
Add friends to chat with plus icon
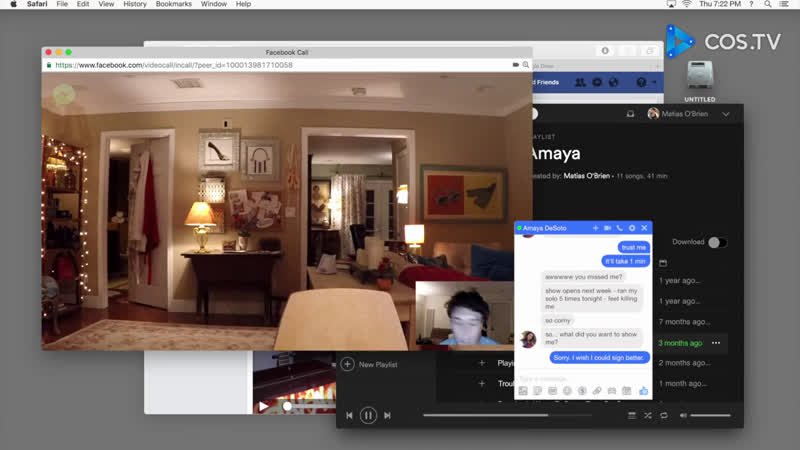pos(595,228)
